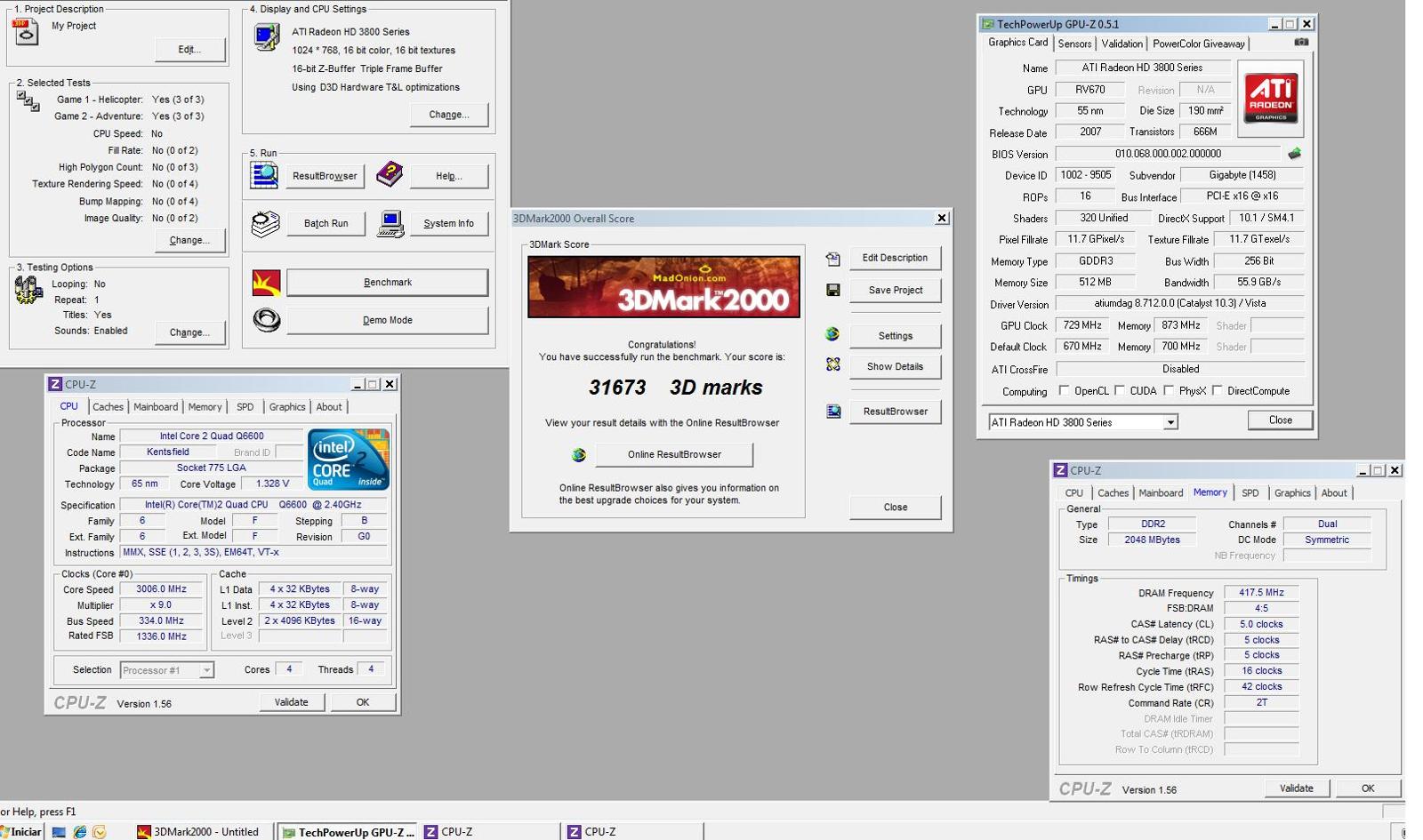The width and height of the screenshot is (1423, 840).
Task: Open the Processor #1 selection dropdown
Action: (x=206, y=670)
